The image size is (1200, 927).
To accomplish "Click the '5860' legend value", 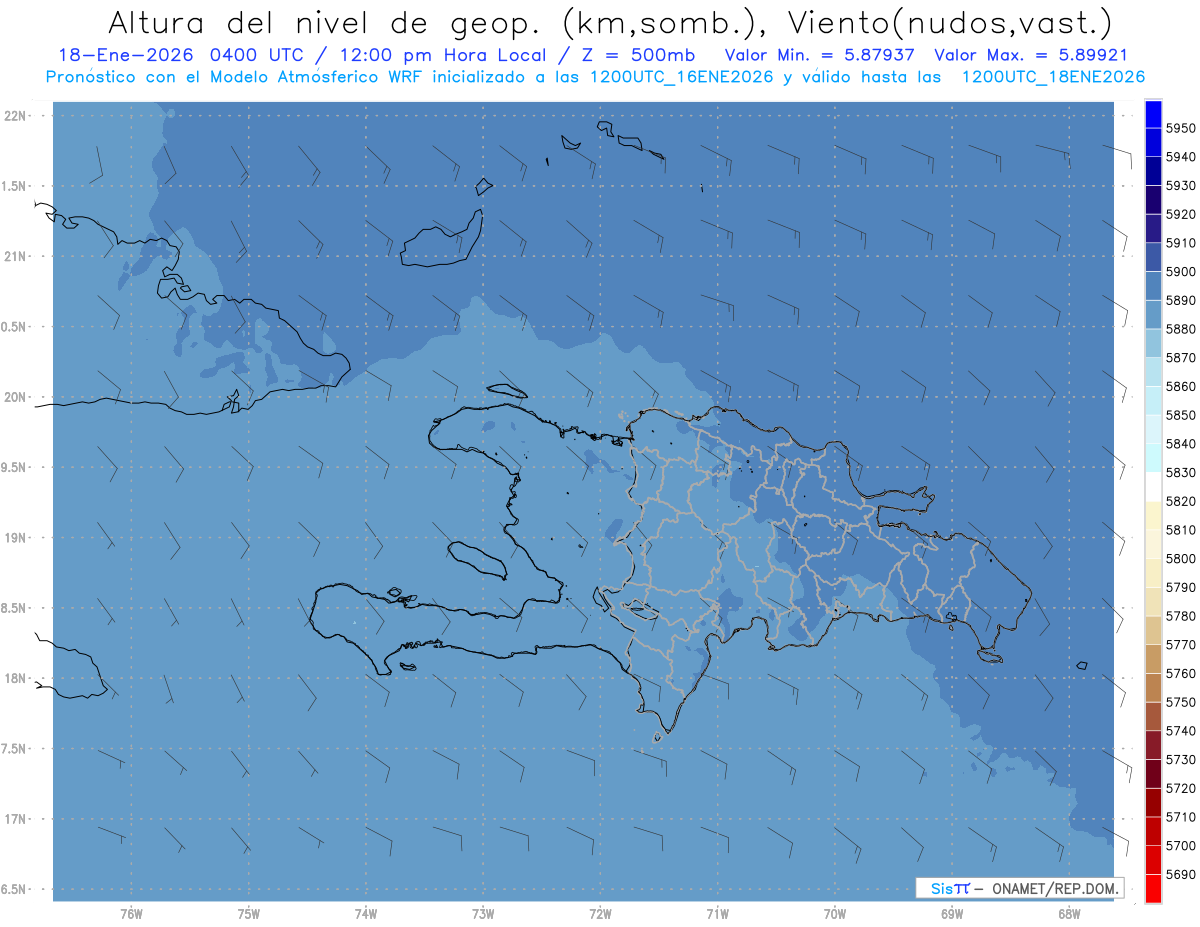I will (1181, 387).
